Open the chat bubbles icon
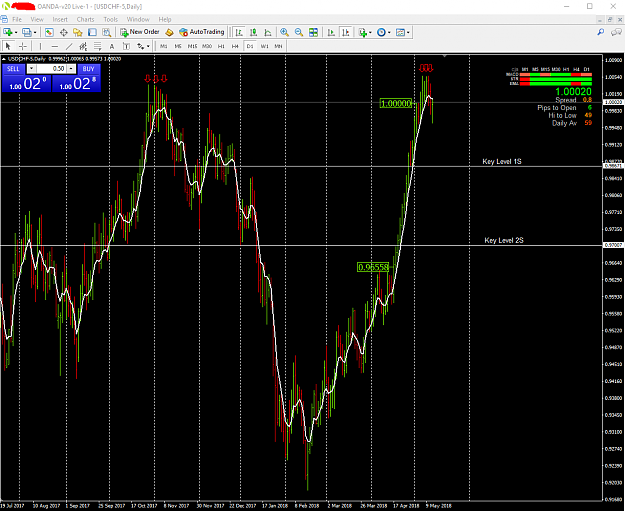The height and width of the screenshot is (511, 625). coord(616,32)
